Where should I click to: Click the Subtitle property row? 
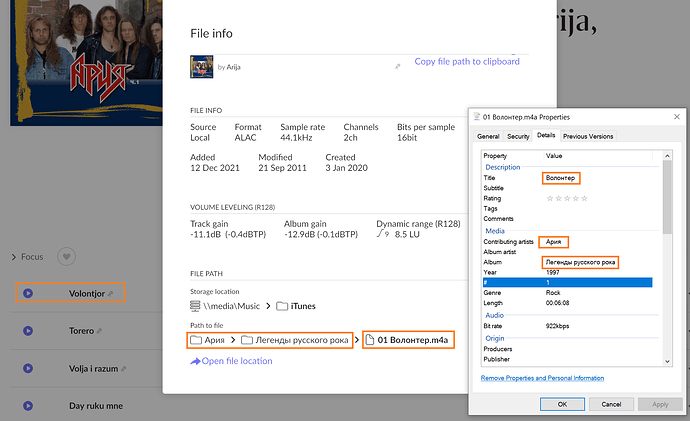pos(567,188)
